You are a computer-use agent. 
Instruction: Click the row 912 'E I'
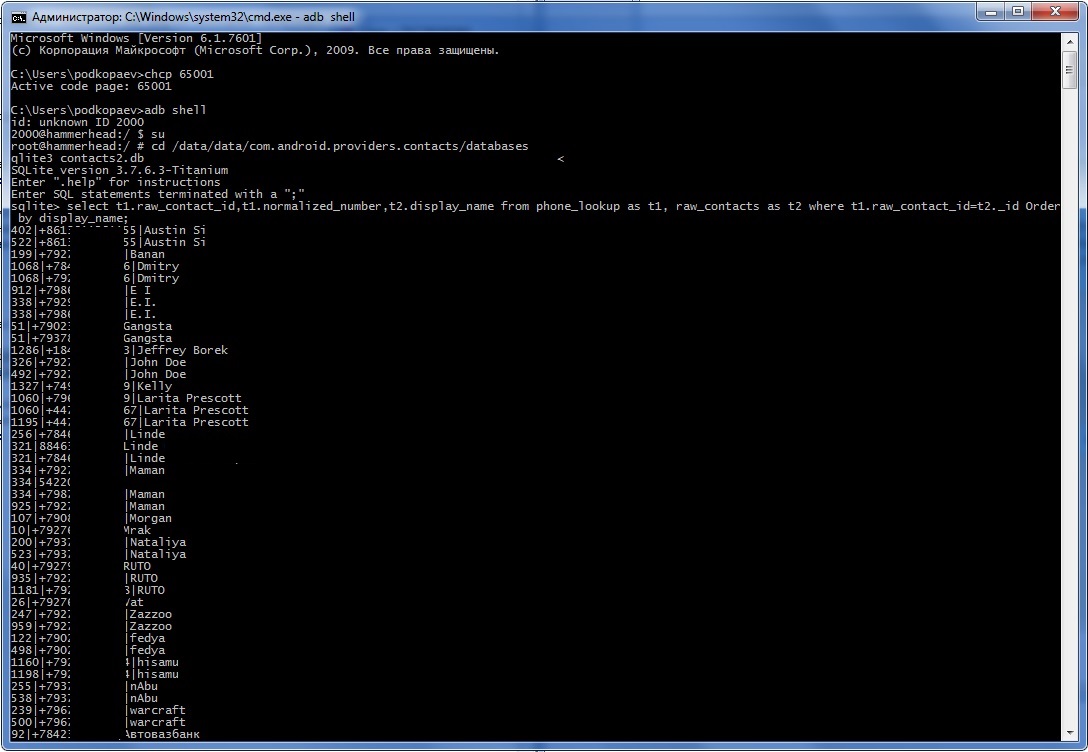[80, 290]
